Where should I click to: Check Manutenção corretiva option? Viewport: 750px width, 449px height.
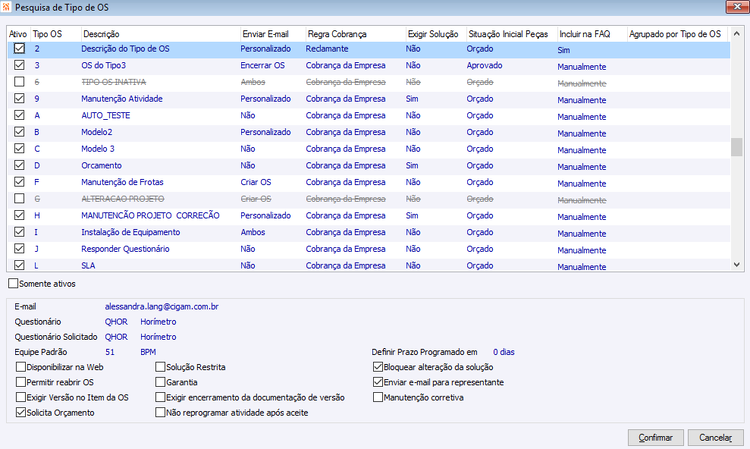378,397
